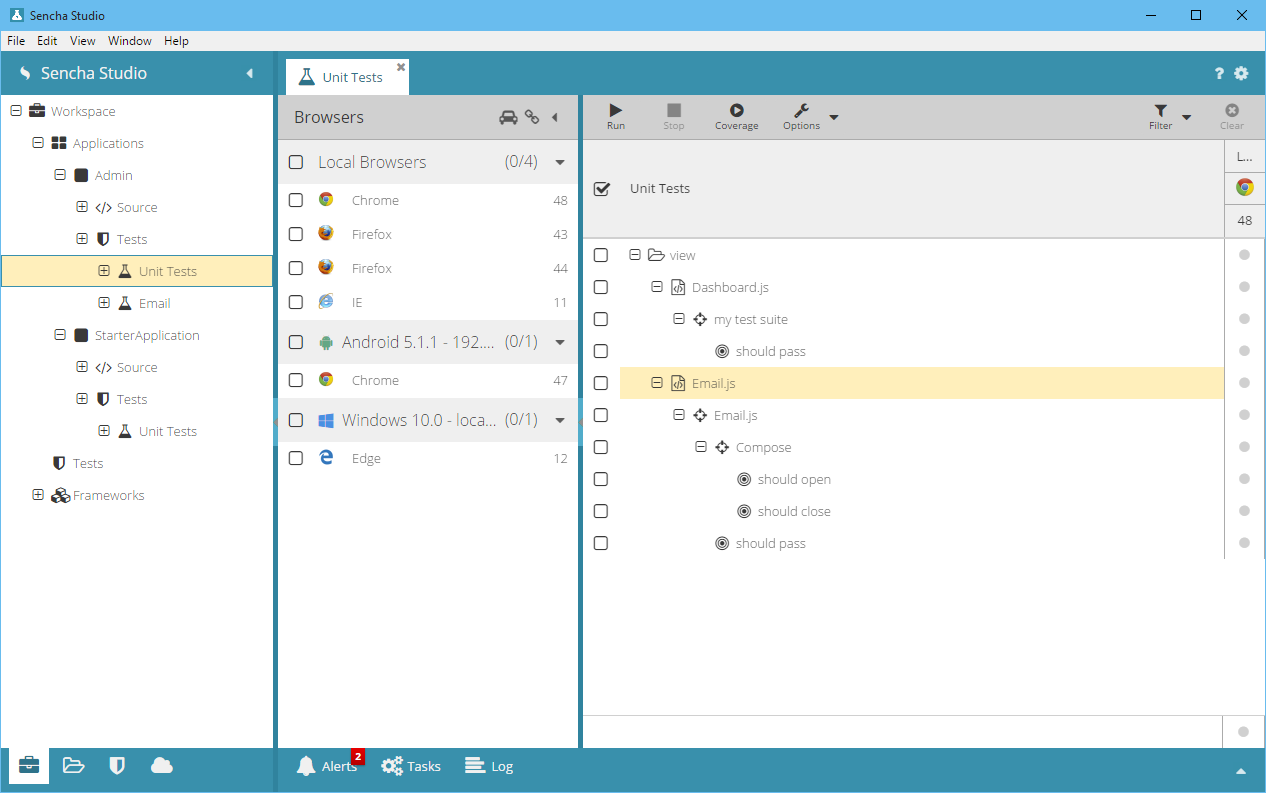Select the should close test
This screenshot has height=793, width=1266.
coord(794,511)
